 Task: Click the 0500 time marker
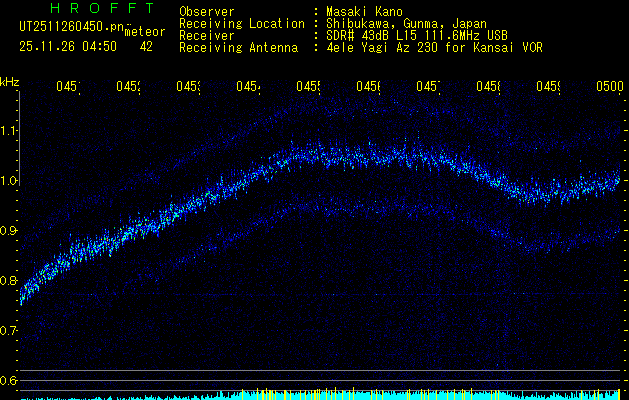click(x=609, y=87)
